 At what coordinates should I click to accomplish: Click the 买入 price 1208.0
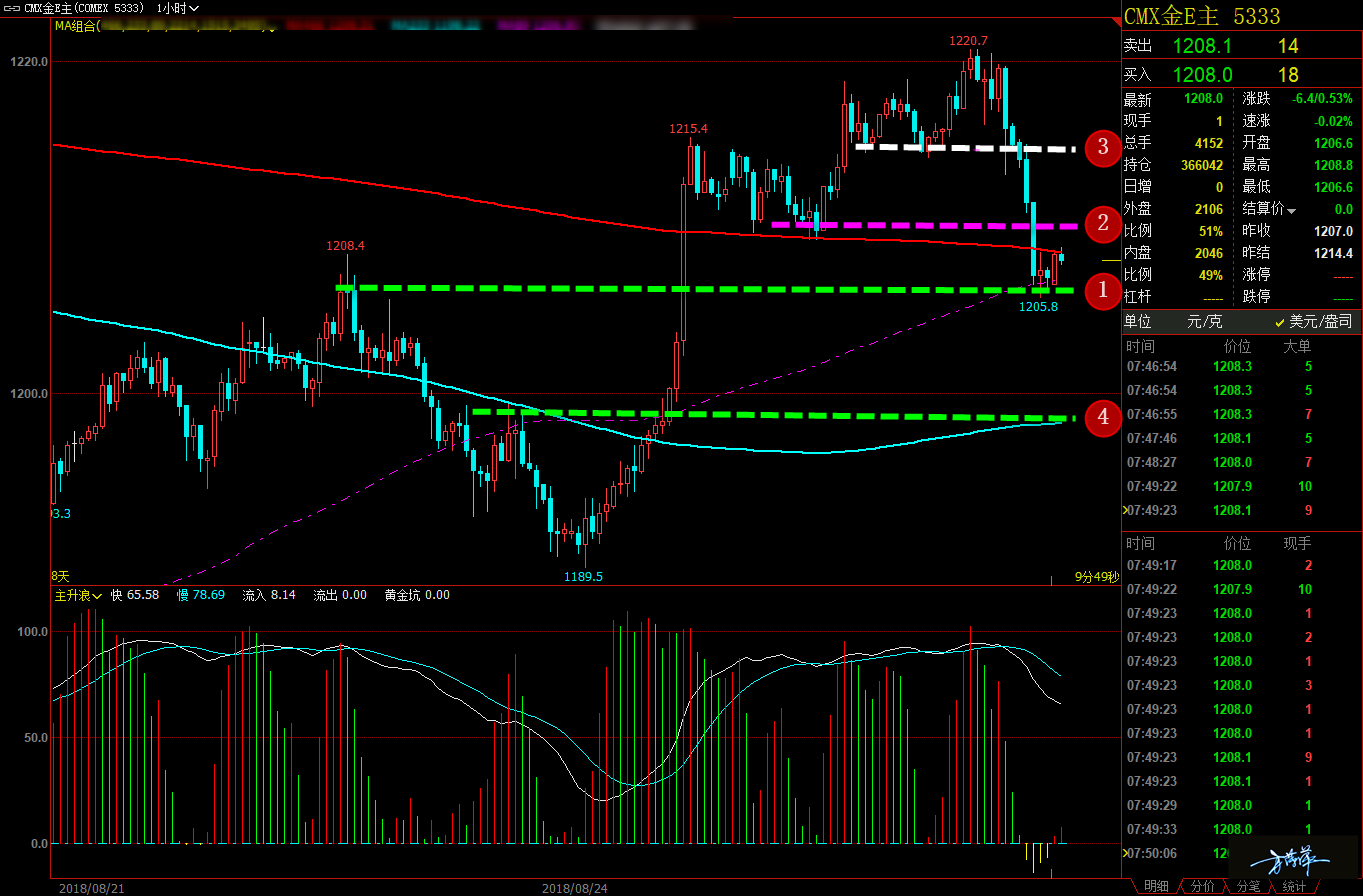pos(1202,75)
